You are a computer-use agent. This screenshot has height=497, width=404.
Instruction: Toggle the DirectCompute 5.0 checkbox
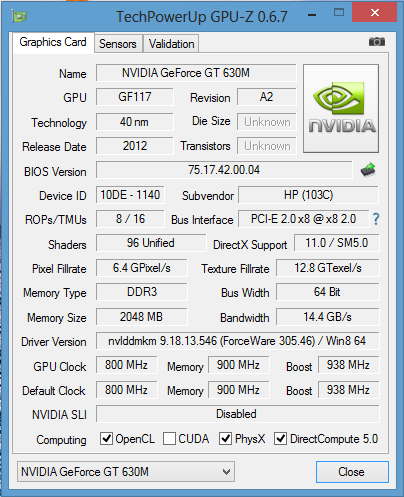pyautogui.click(x=280, y=439)
